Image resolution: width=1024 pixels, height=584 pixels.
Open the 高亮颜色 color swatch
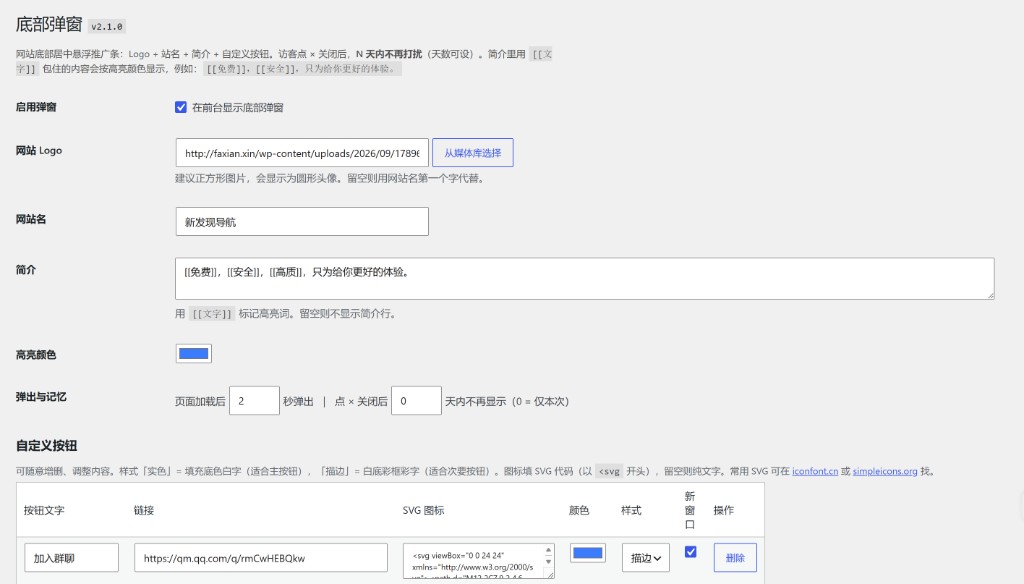coord(193,353)
